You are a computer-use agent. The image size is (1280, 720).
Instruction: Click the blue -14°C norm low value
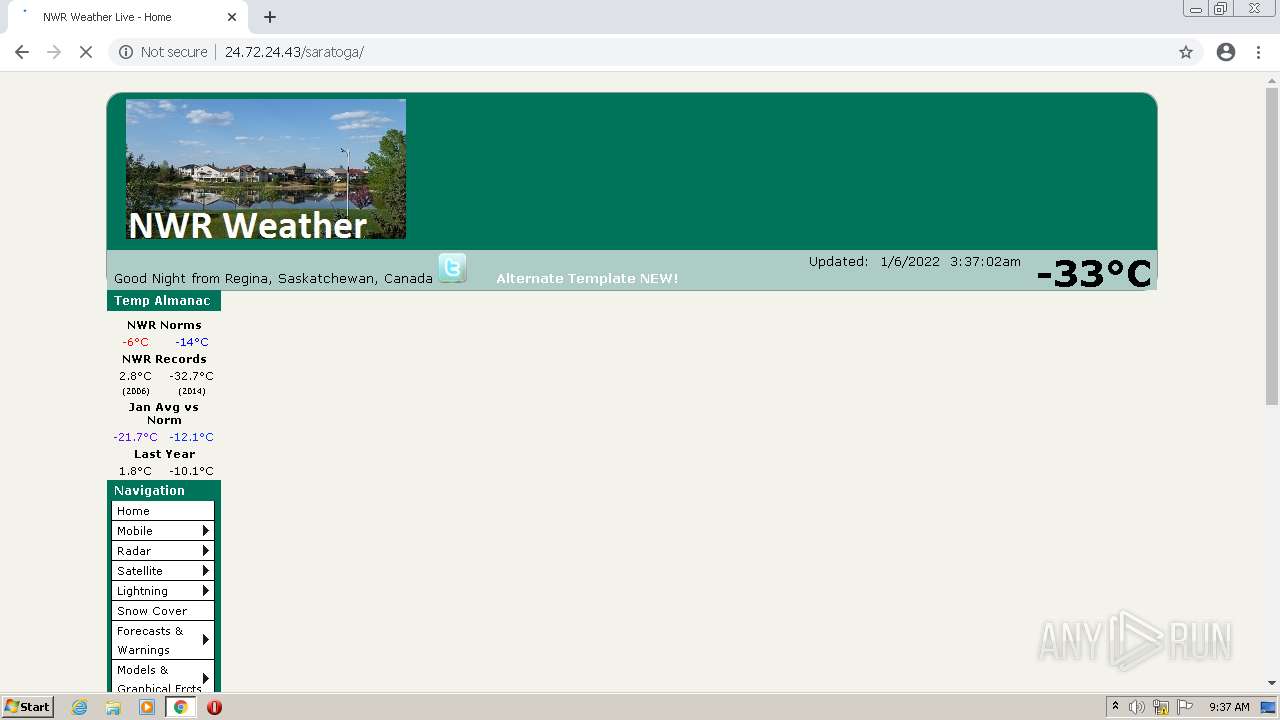pos(192,342)
